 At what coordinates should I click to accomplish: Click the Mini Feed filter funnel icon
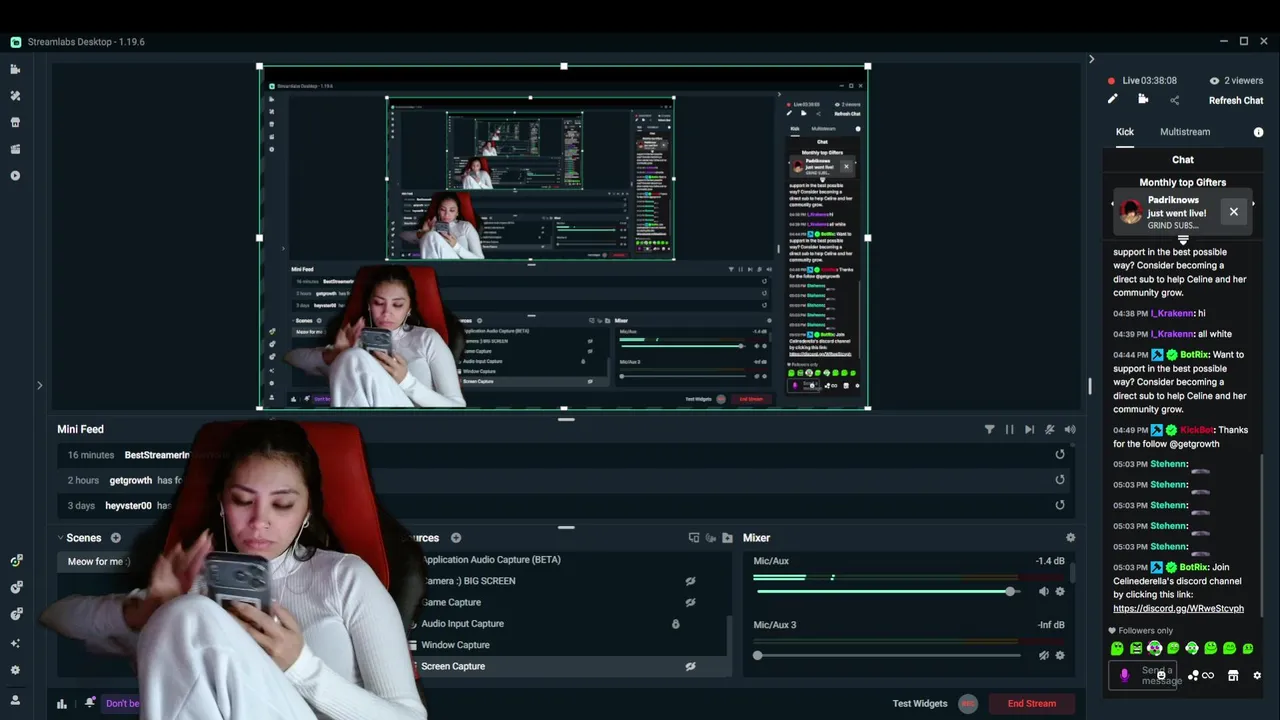click(x=989, y=429)
